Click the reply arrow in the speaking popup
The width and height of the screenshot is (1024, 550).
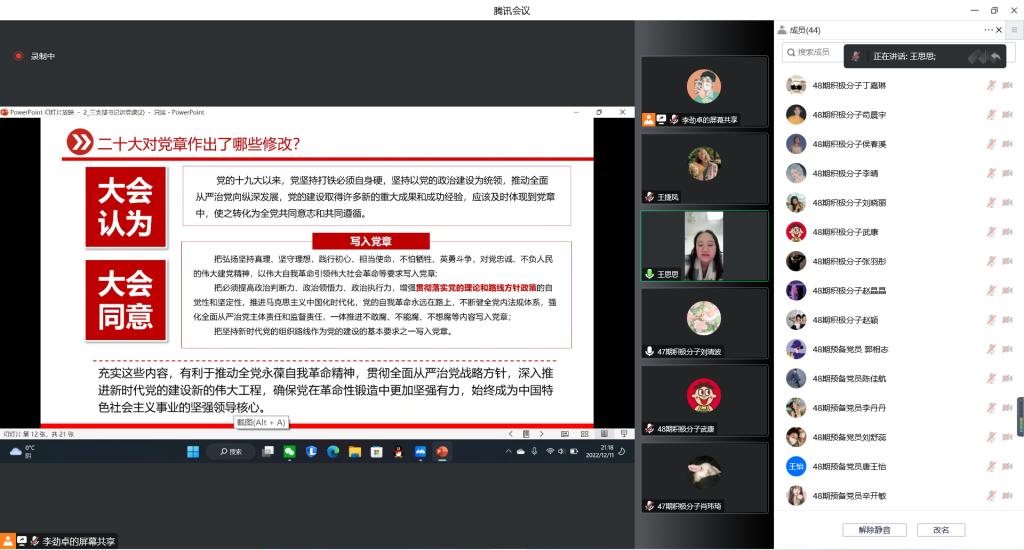[x=995, y=57]
